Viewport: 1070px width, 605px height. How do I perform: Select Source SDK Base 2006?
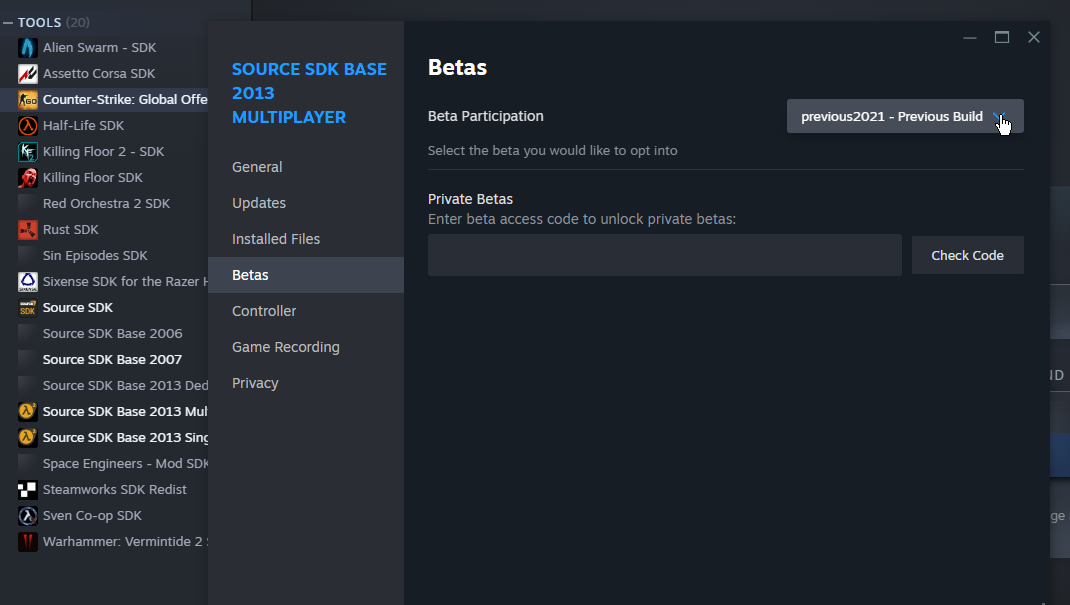113,334
